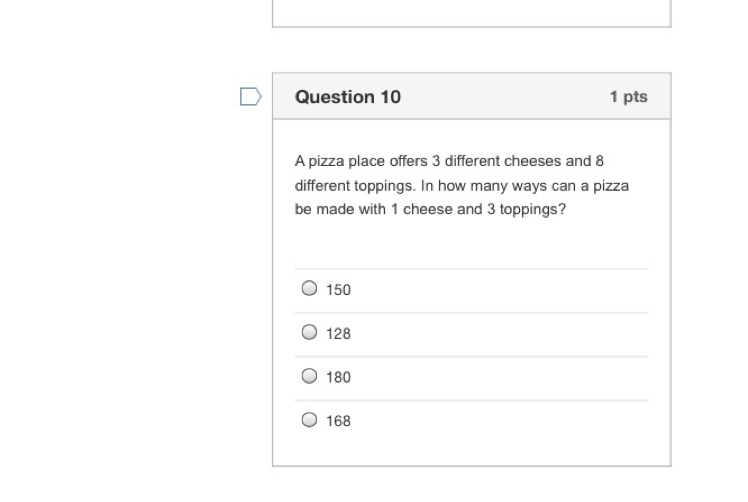
Task: Pick the radio button for 180
Action: (x=309, y=377)
